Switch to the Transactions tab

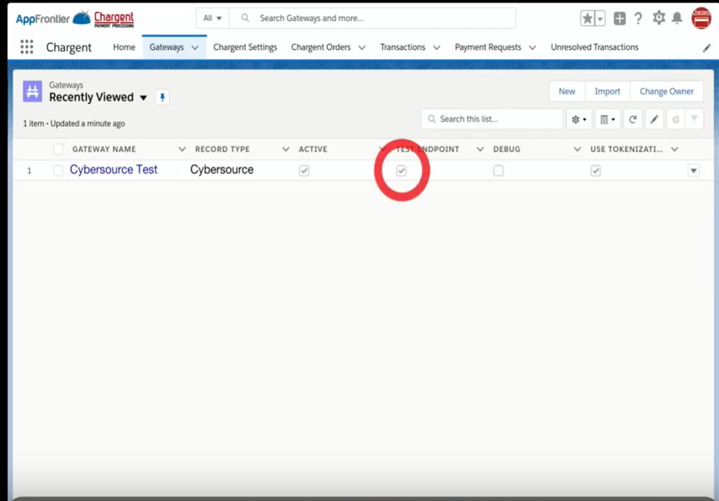tap(403, 47)
